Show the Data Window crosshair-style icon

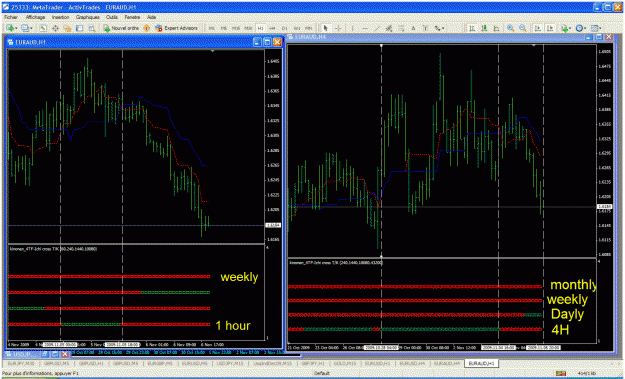tap(55, 28)
